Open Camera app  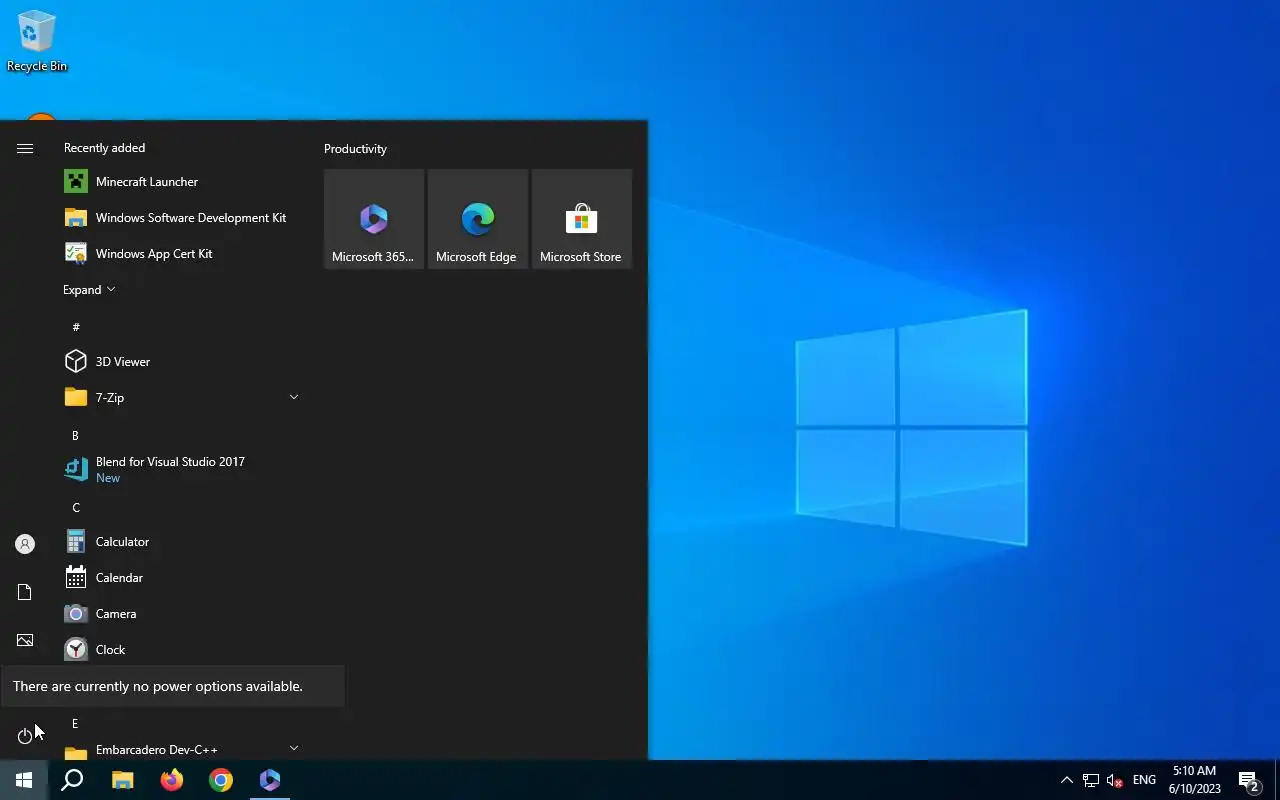click(x=182, y=613)
